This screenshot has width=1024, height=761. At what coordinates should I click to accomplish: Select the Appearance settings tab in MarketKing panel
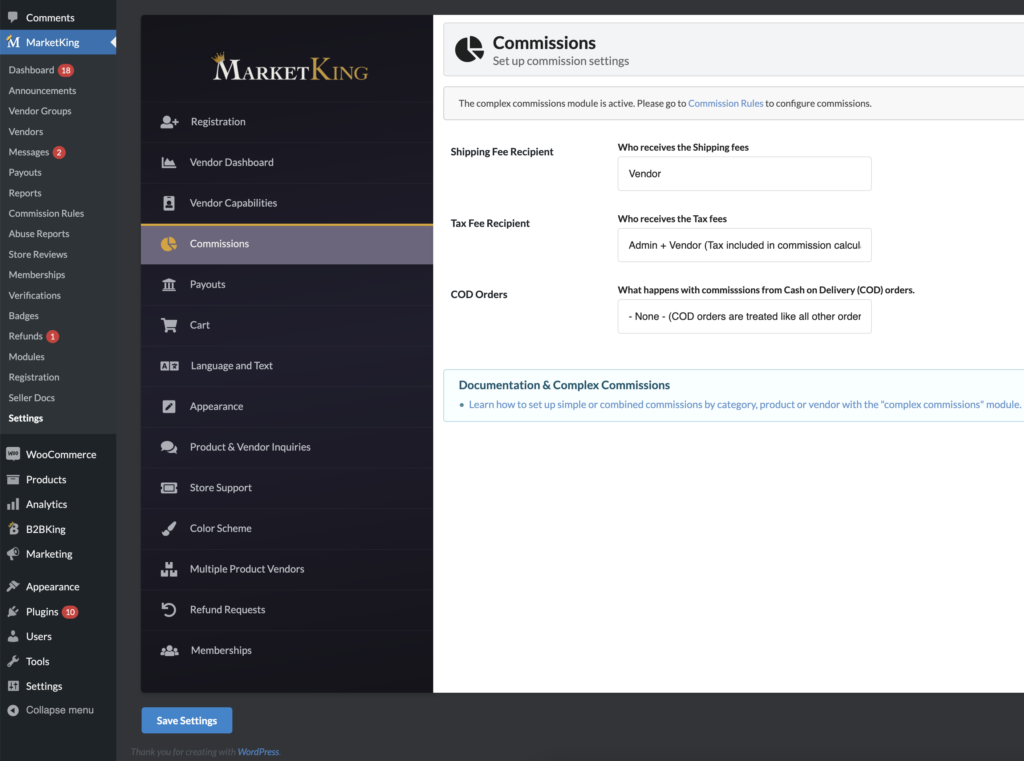[287, 406]
